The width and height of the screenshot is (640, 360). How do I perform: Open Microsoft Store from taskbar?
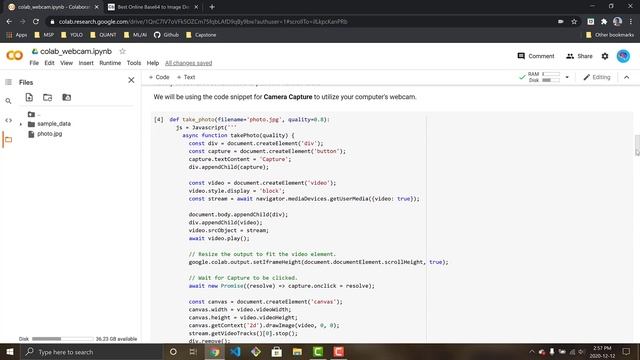pyautogui.click(x=277, y=352)
